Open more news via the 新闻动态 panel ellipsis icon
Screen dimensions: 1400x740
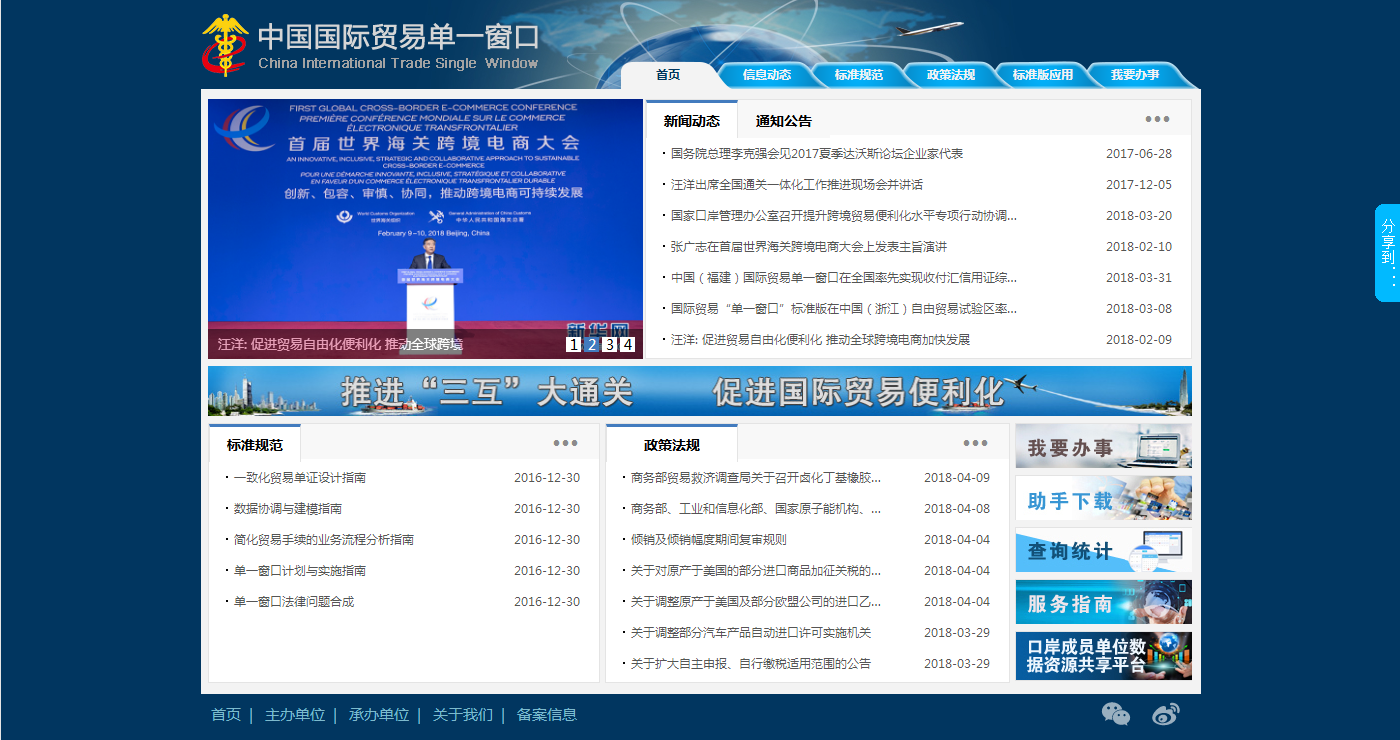click(x=1157, y=118)
